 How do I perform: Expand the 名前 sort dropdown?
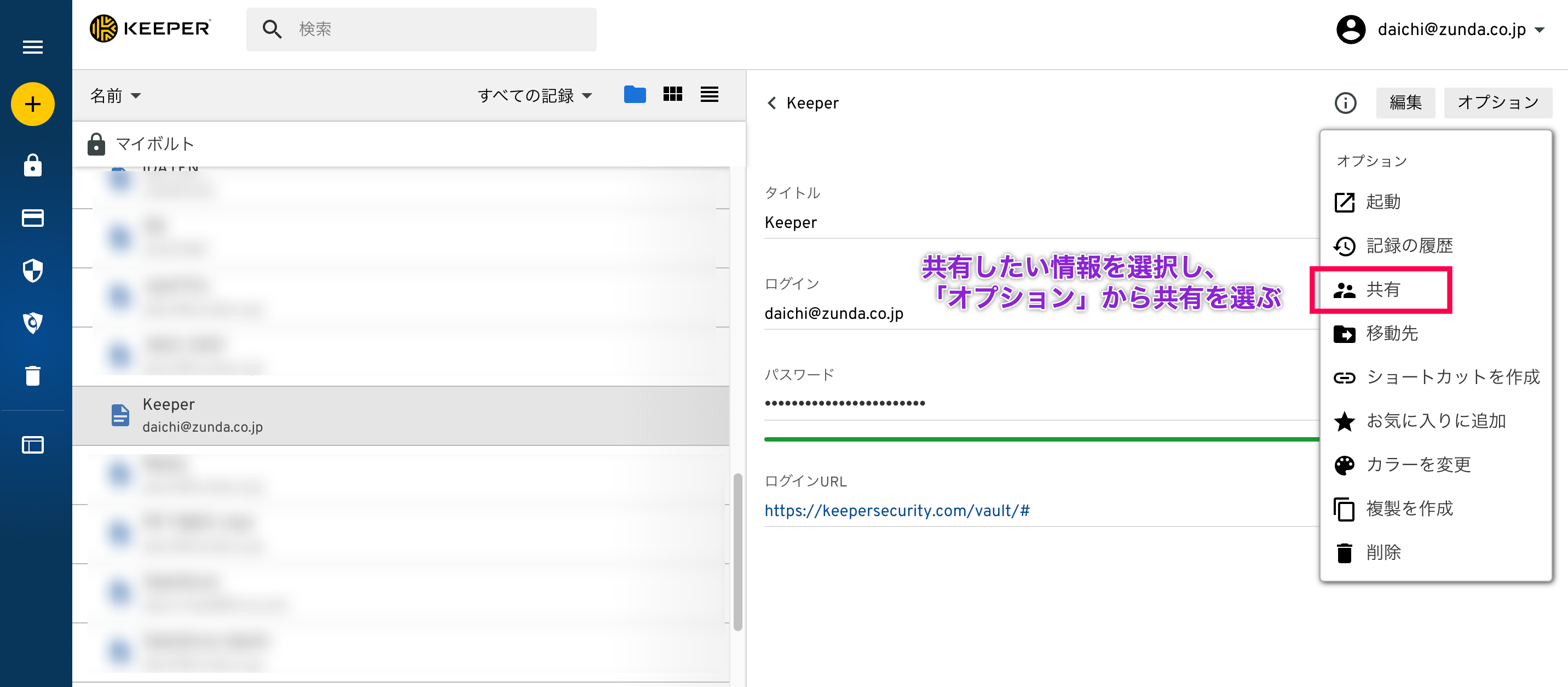[115, 96]
